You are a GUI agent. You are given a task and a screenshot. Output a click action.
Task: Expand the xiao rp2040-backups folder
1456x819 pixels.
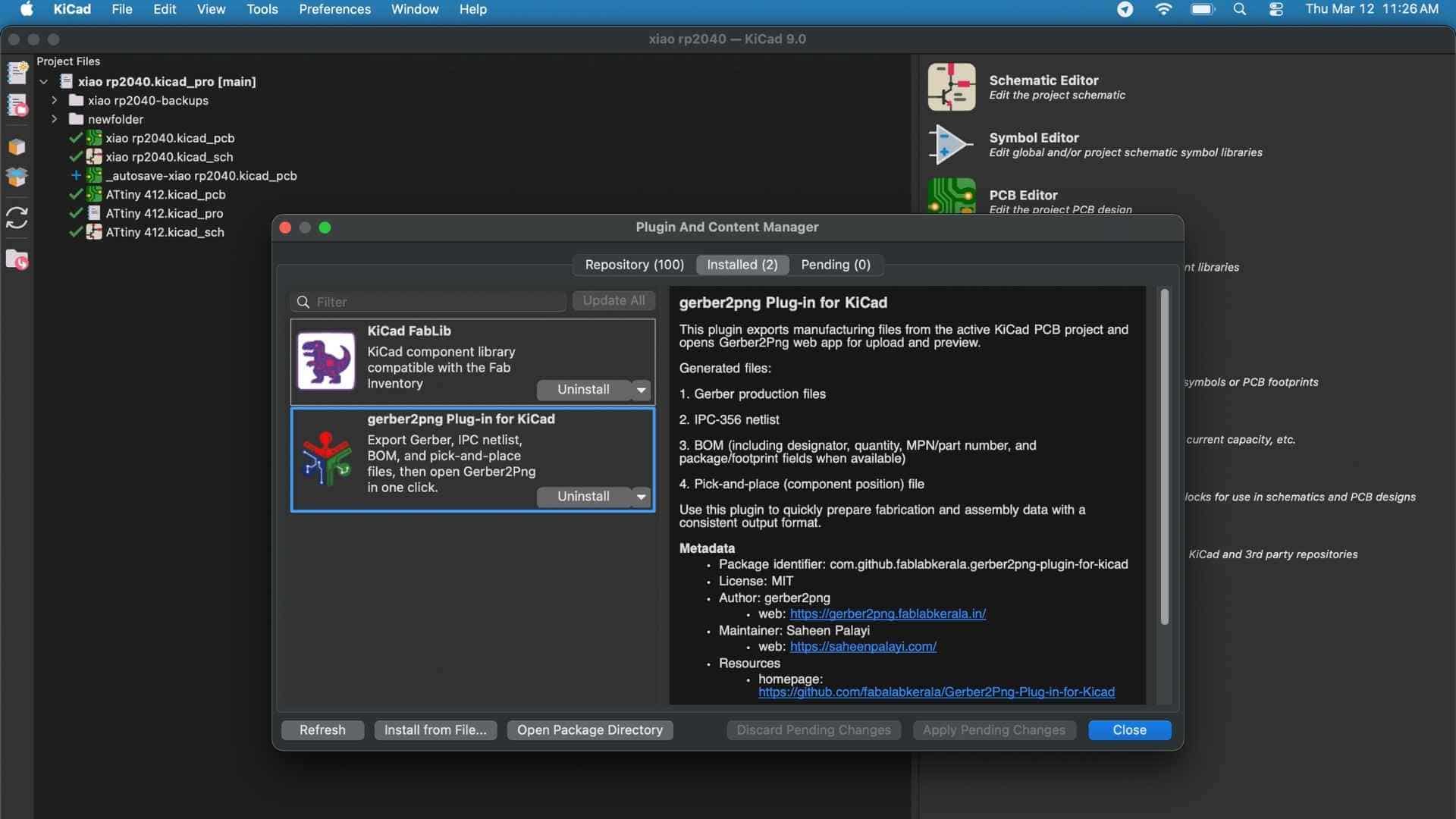point(55,100)
